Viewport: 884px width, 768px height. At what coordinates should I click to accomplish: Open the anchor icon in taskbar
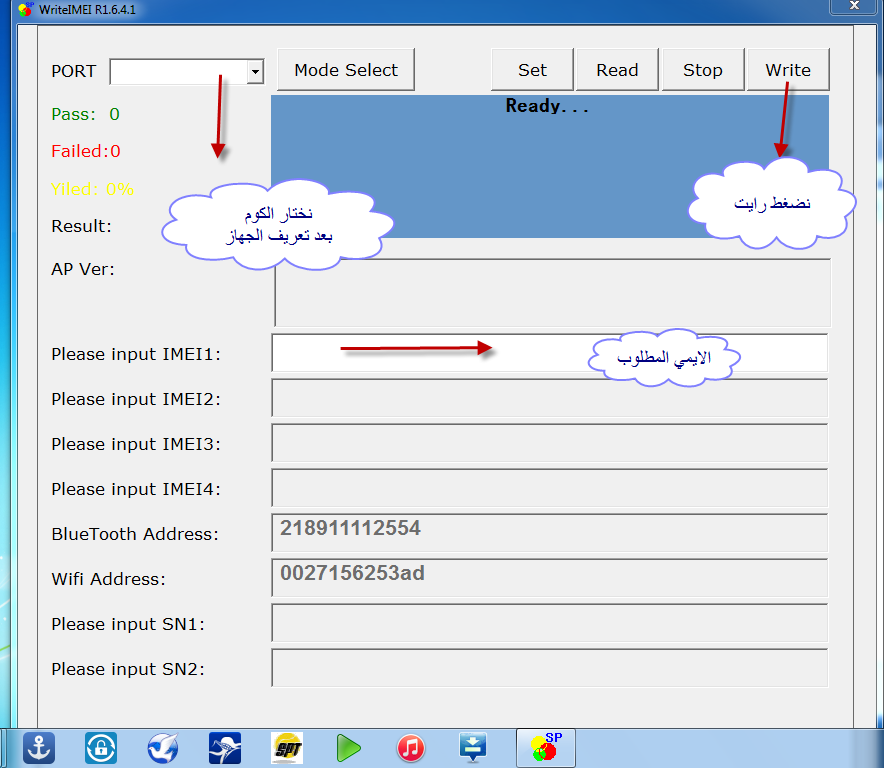[x=39, y=748]
